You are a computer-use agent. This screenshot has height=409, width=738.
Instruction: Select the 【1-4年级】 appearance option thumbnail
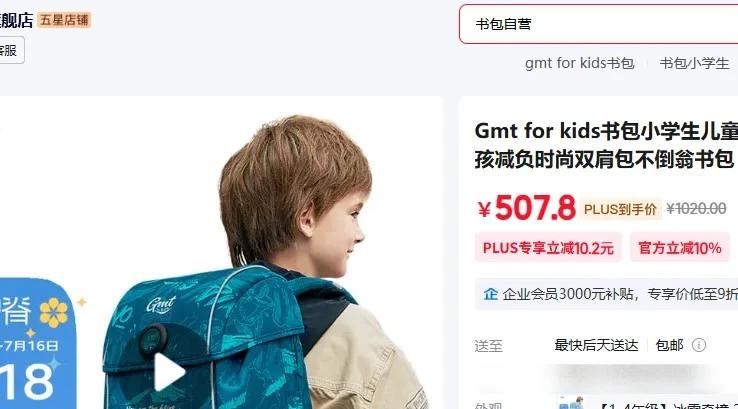[x=570, y=403]
